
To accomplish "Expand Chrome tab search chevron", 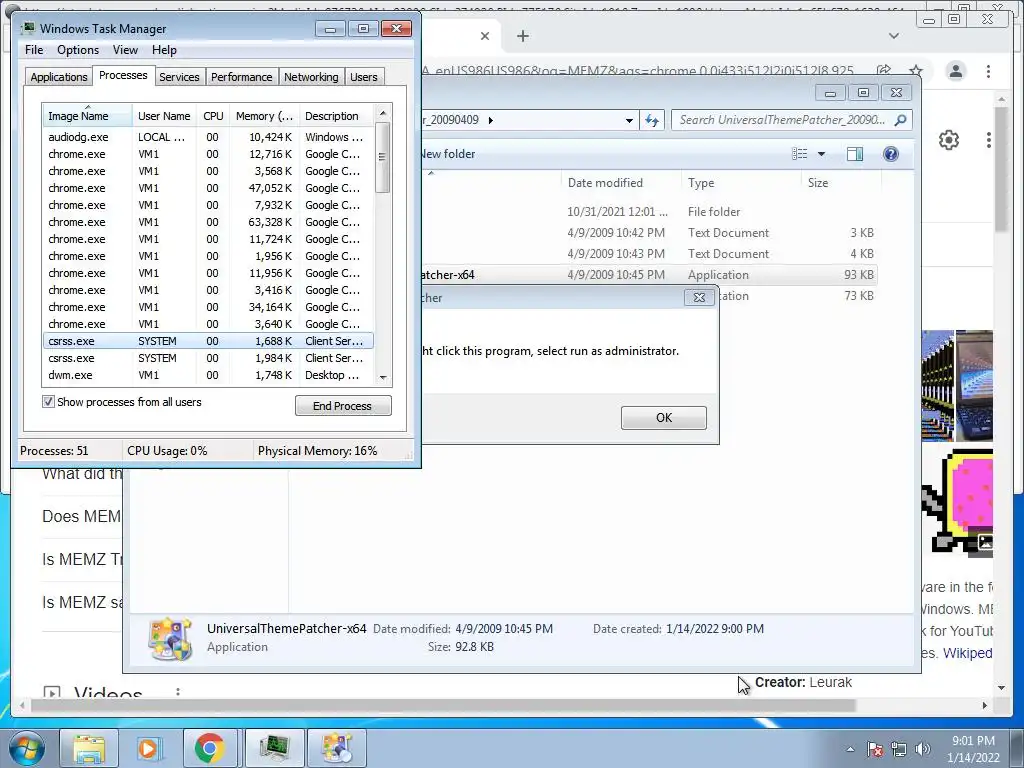I will pyautogui.click(x=893, y=36).
